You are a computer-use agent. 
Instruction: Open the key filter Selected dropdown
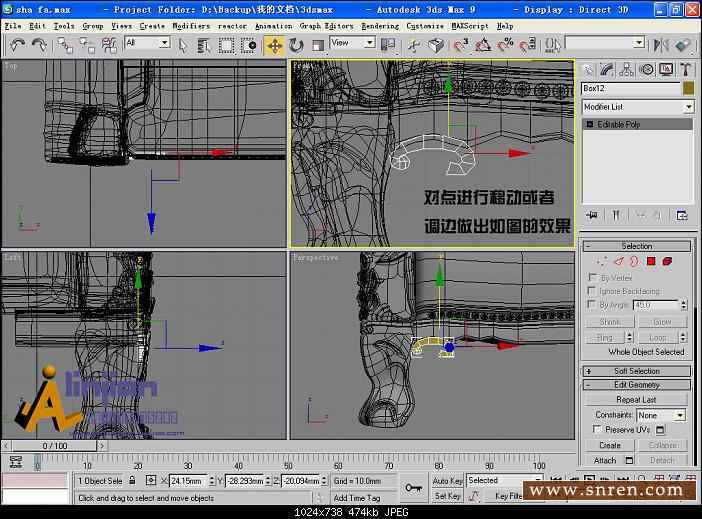(x=505, y=480)
